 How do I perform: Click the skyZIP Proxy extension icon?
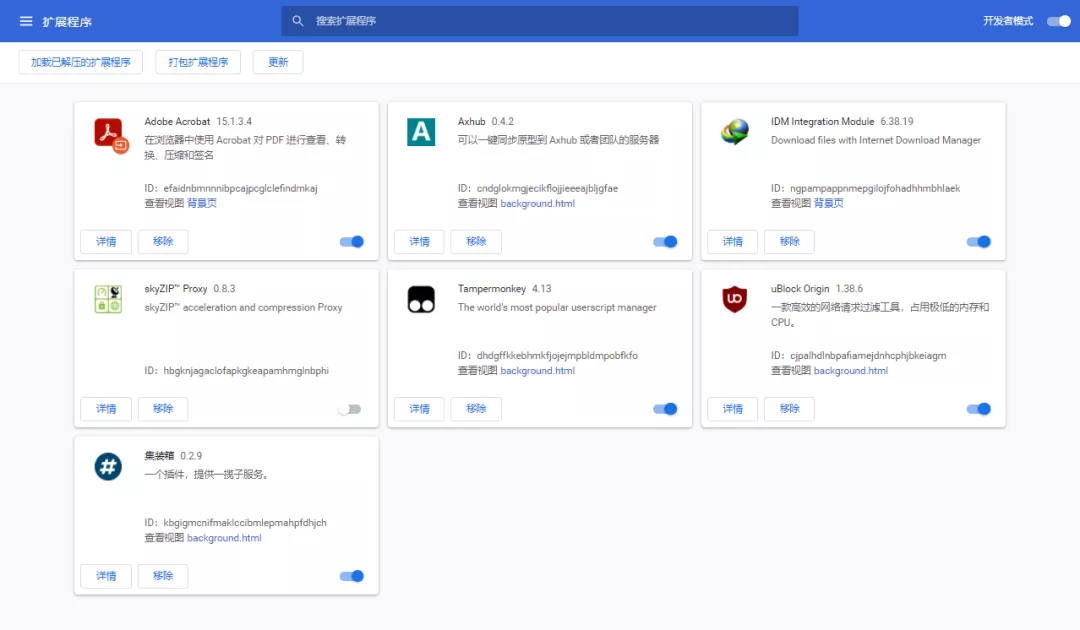click(108, 299)
